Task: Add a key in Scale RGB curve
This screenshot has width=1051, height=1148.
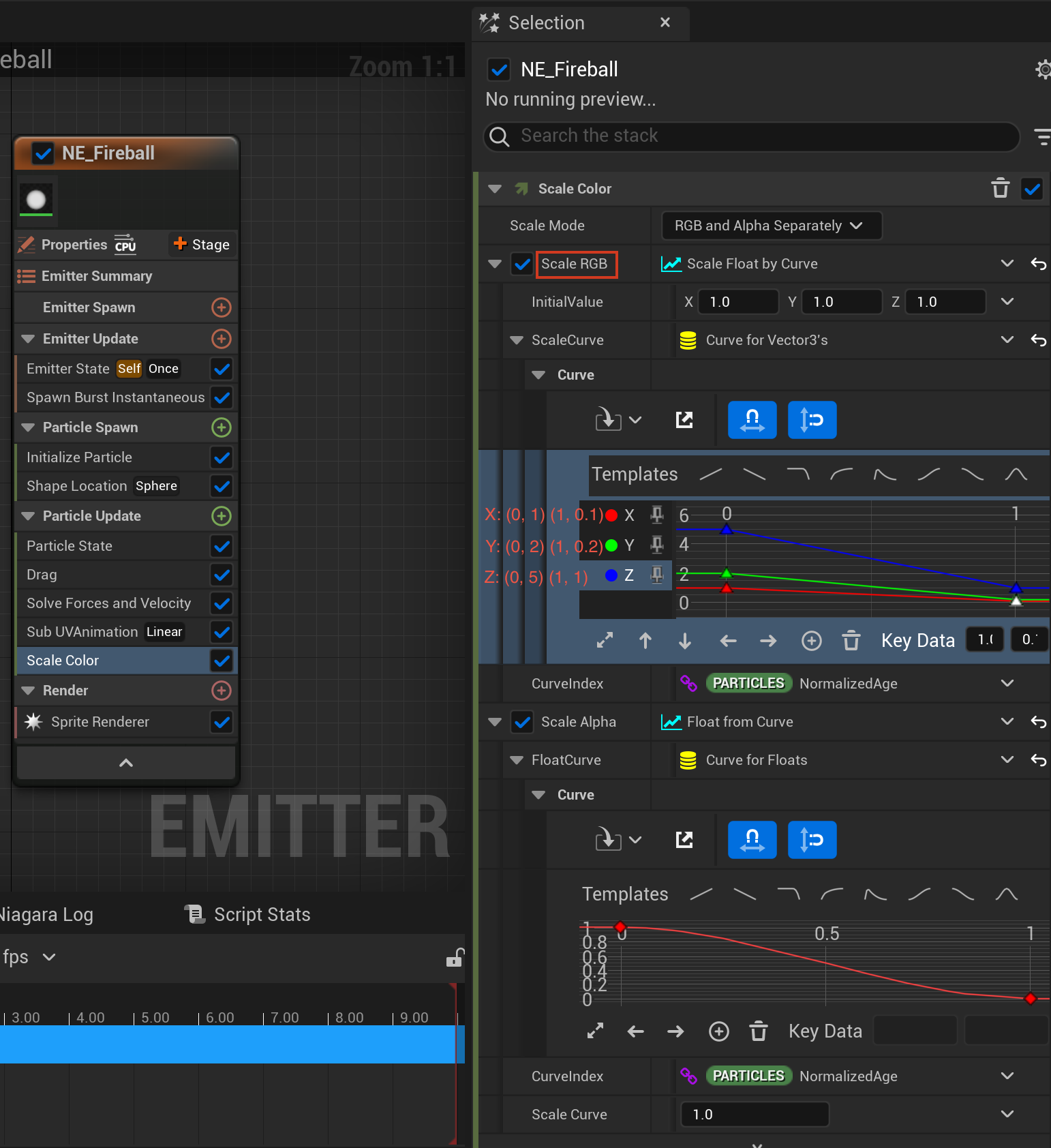Action: (x=811, y=640)
